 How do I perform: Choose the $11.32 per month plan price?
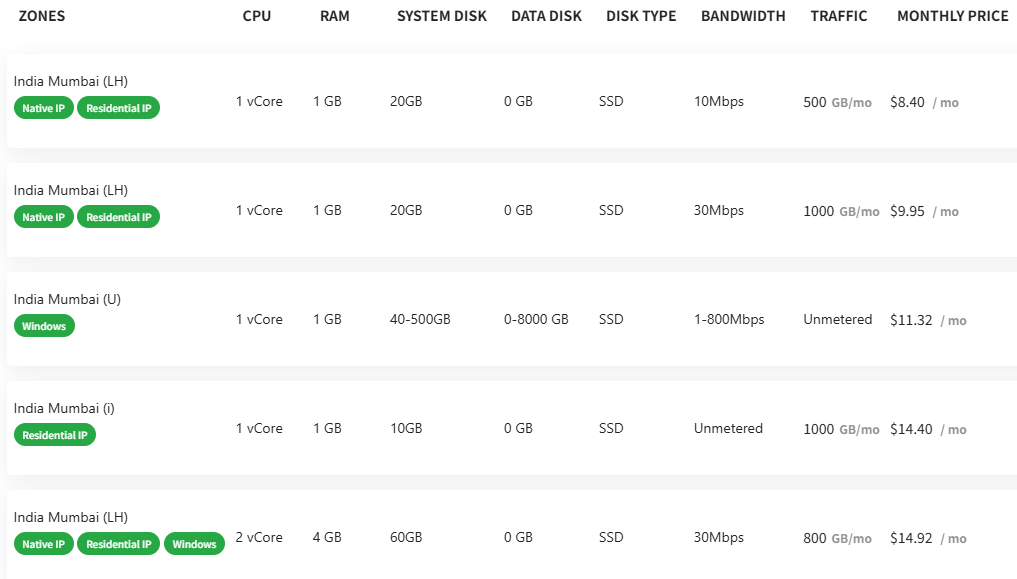point(911,320)
